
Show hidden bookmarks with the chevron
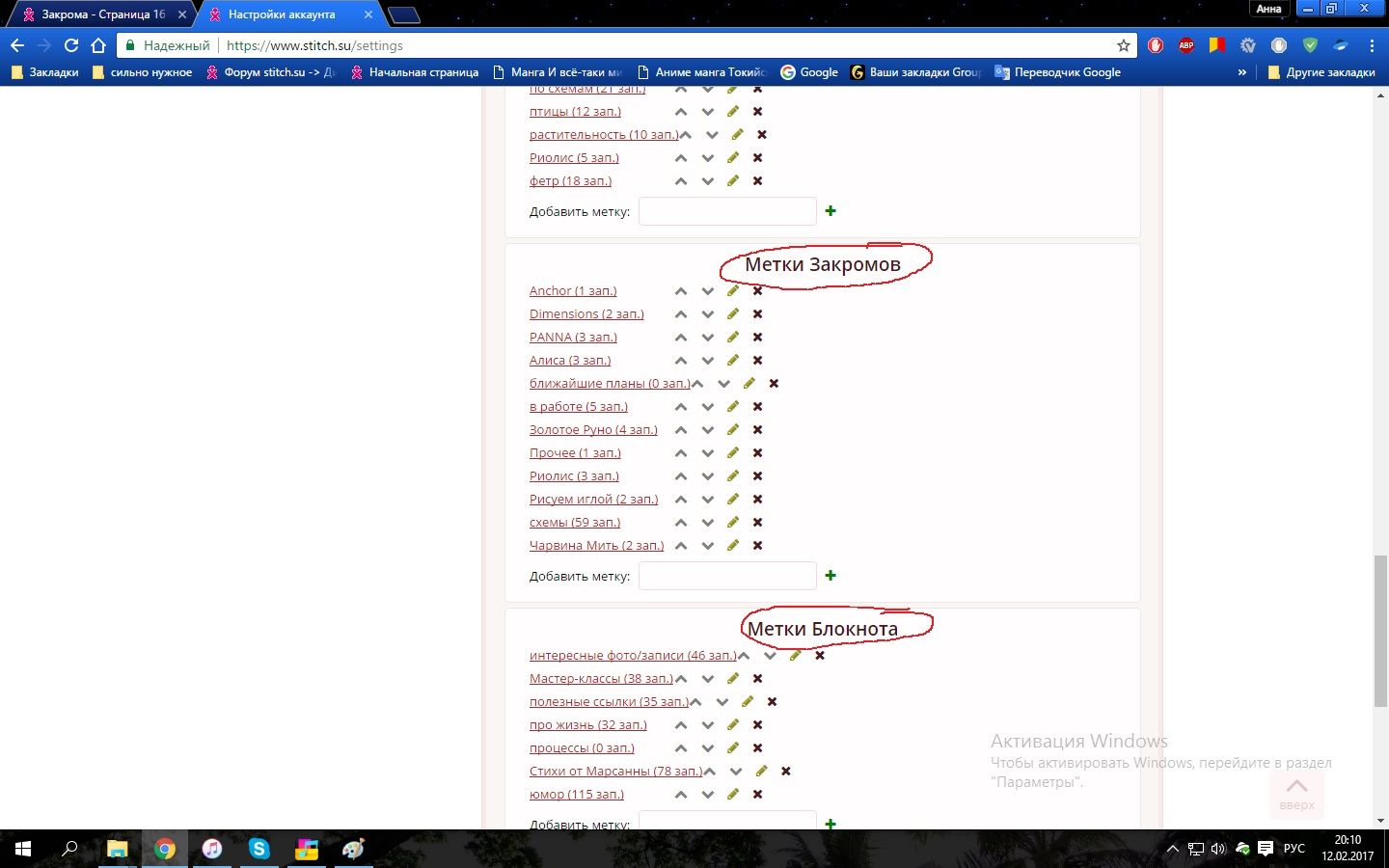1241,72
